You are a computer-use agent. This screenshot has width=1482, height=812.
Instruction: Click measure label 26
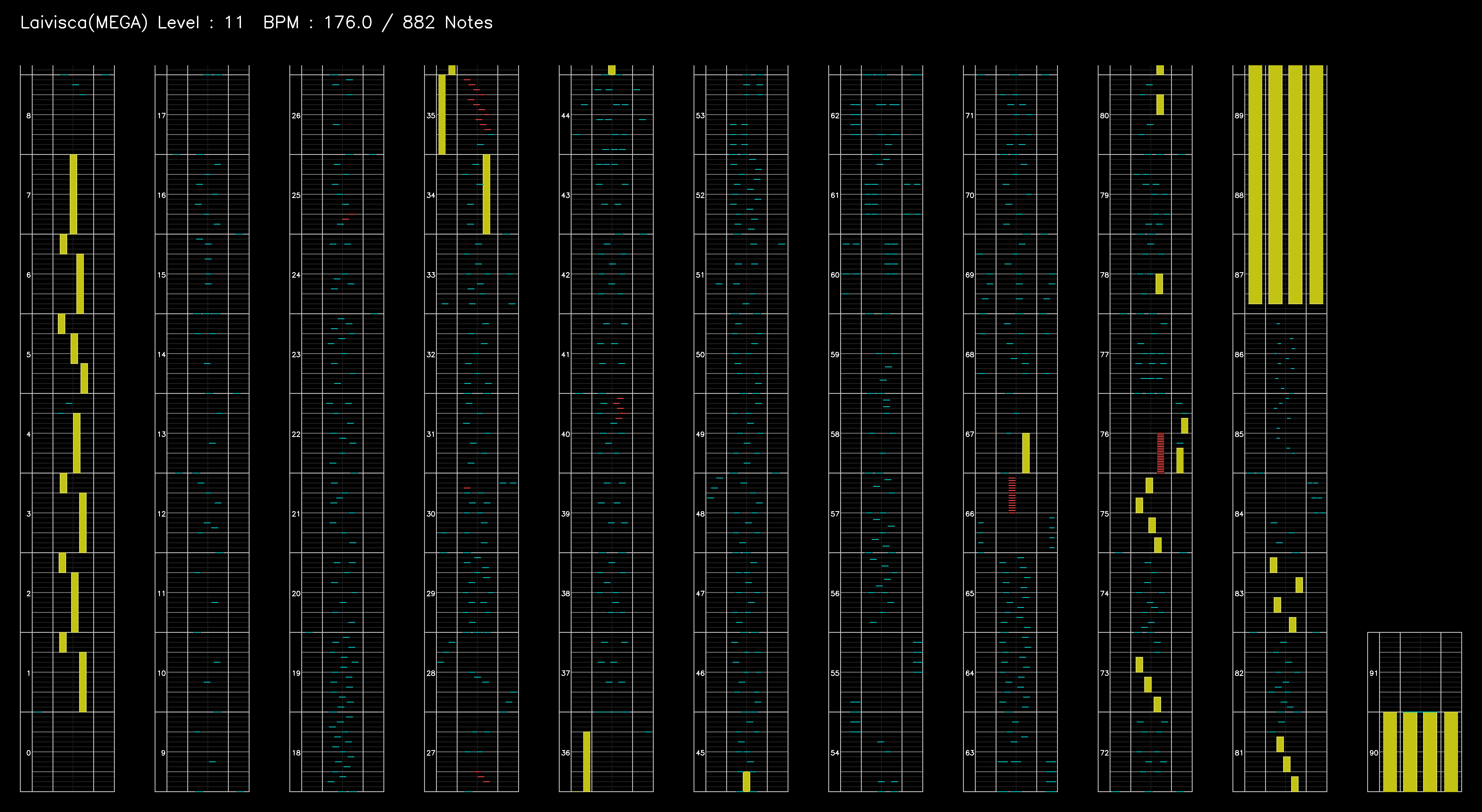296,116
